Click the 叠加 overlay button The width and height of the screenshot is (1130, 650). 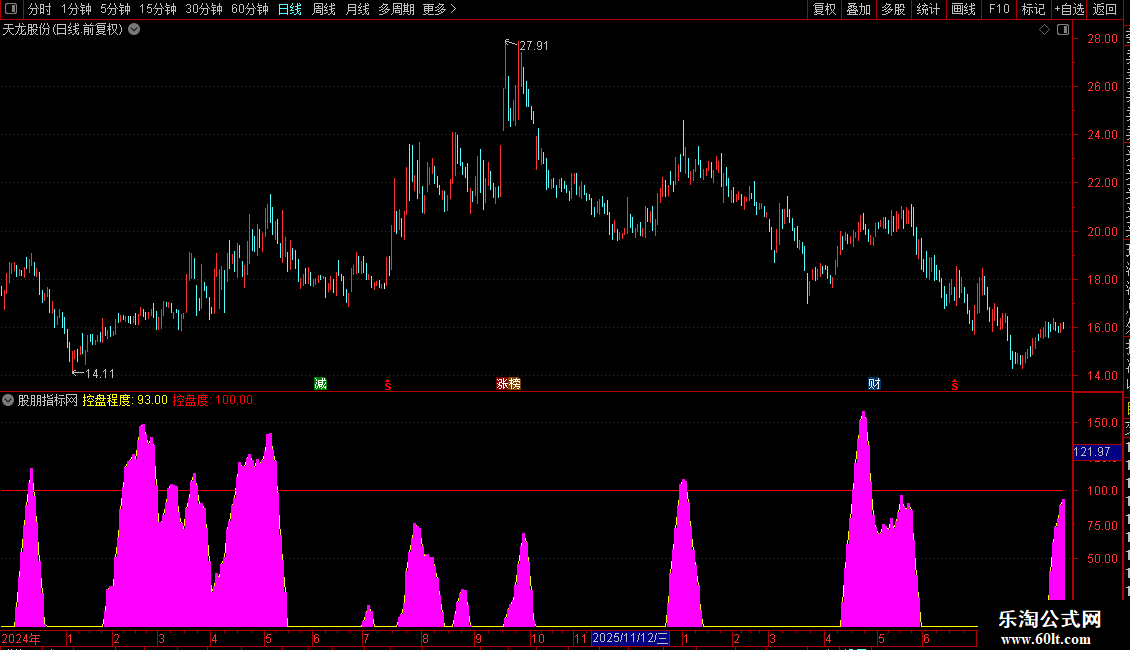858,9
